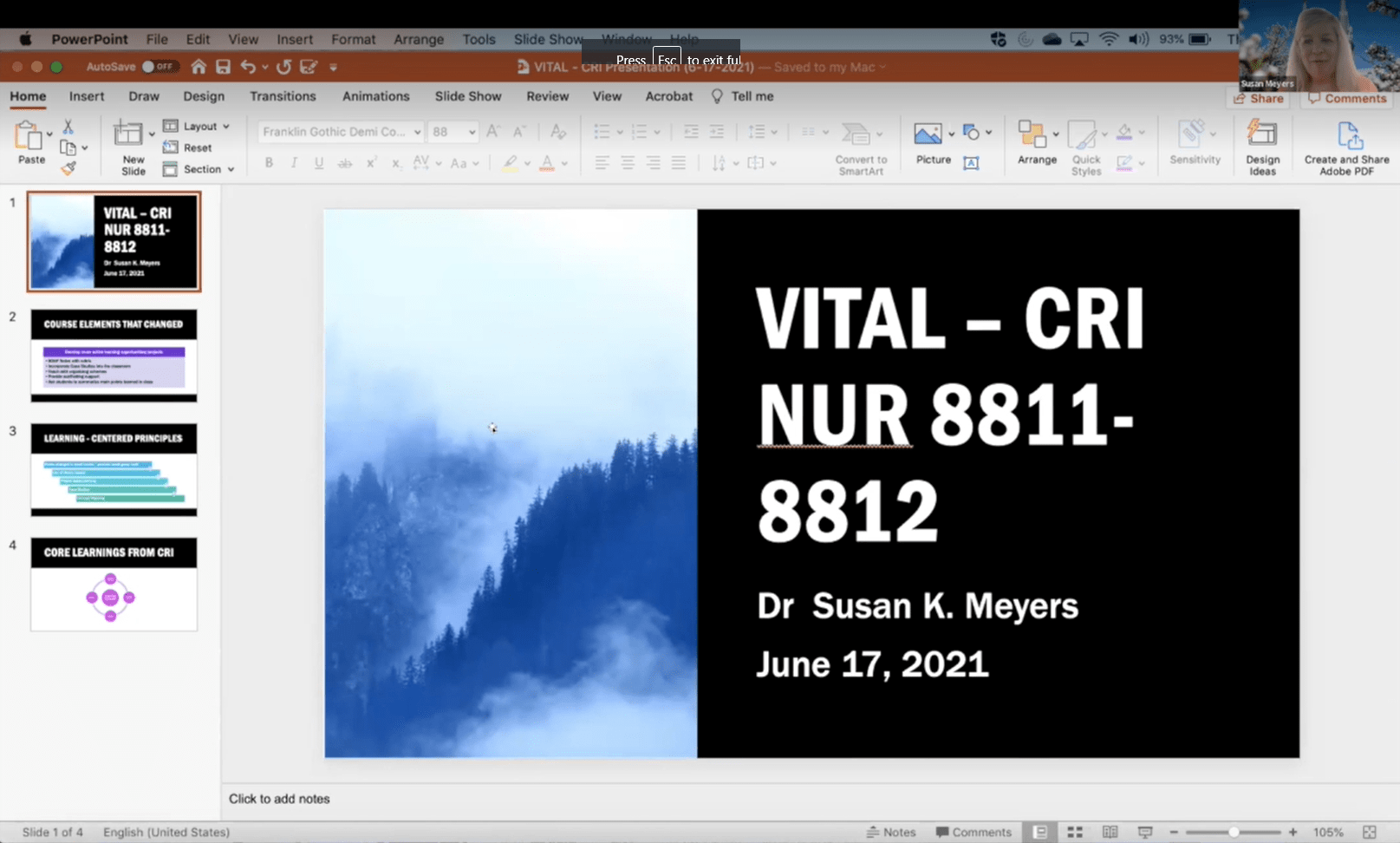Click Create and Share Adobe PDF

(x=1346, y=147)
